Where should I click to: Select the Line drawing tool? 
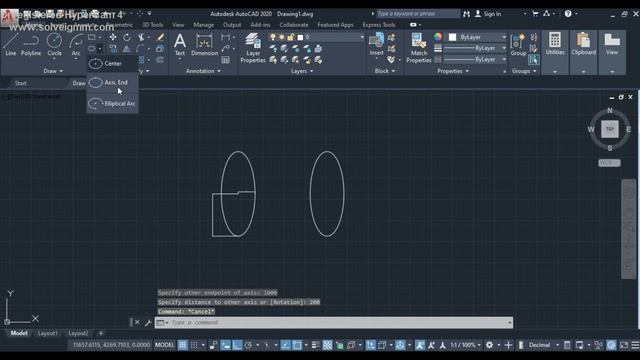[x=11, y=44]
